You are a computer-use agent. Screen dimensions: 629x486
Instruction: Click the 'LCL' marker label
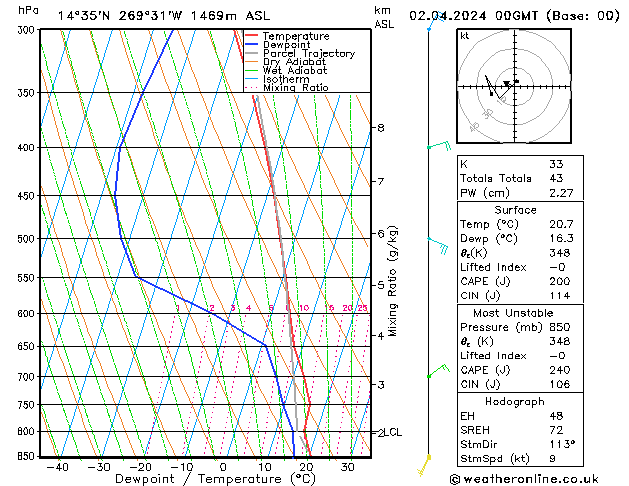(x=393, y=432)
